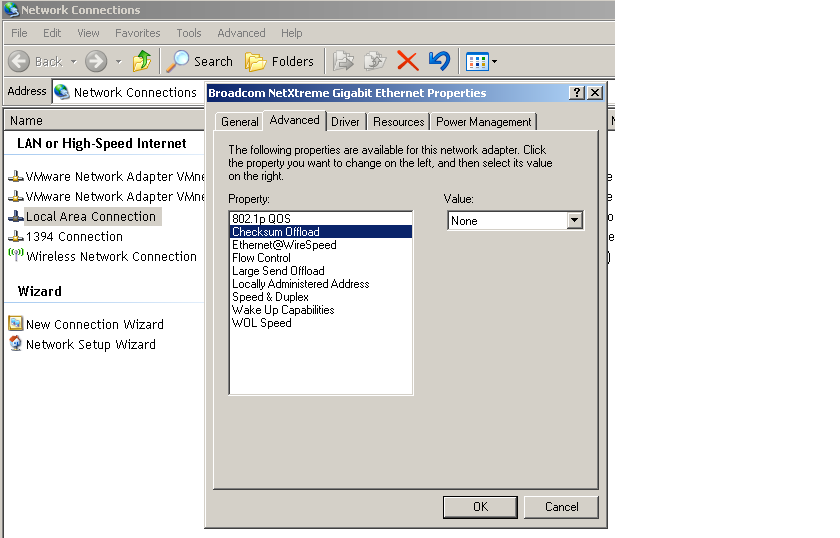This screenshot has height=538, width=840.
Task: Click the Network Setup Wizard icon
Action: pyautogui.click(x=16, y=343)
